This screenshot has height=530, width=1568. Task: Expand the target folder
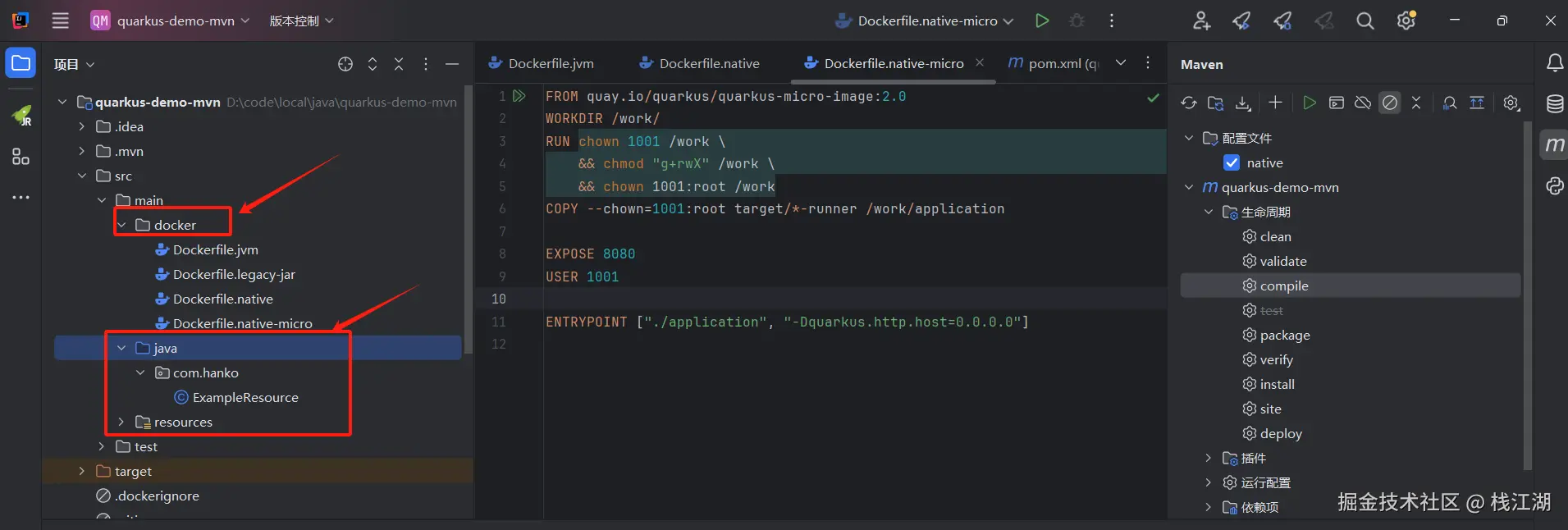(x=81, y=471)
